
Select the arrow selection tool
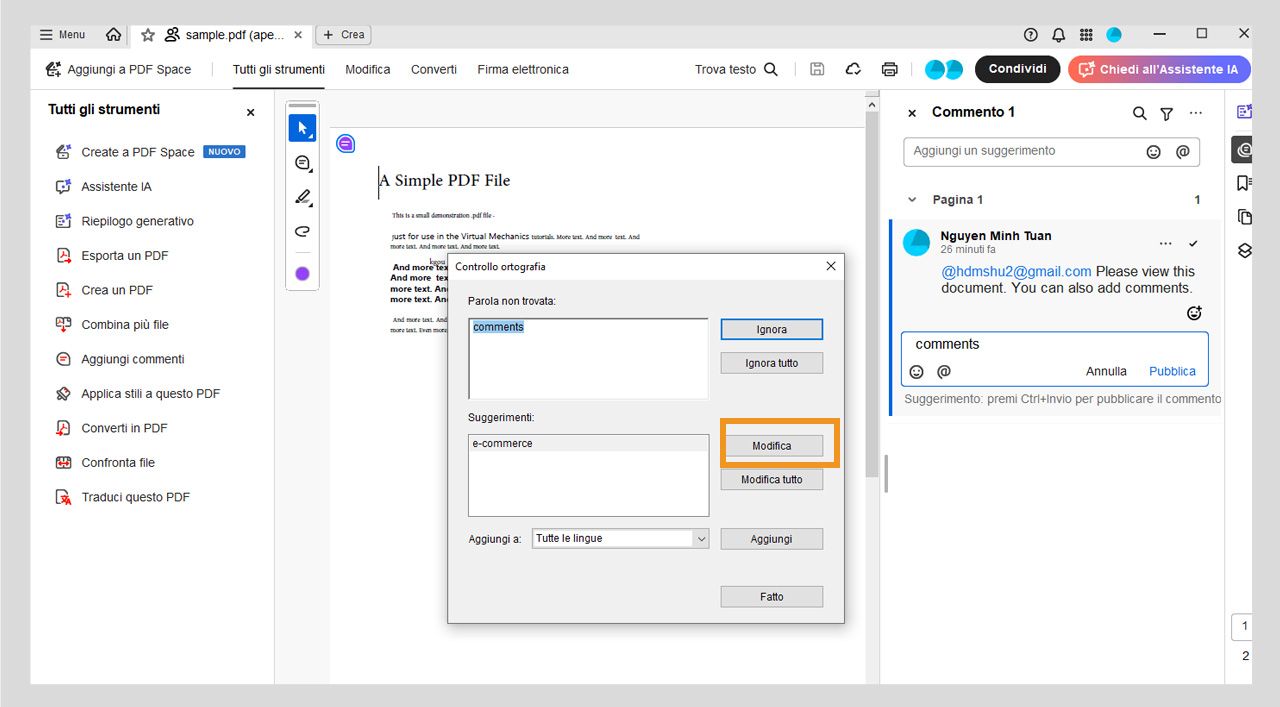click(x=302, y=128)
